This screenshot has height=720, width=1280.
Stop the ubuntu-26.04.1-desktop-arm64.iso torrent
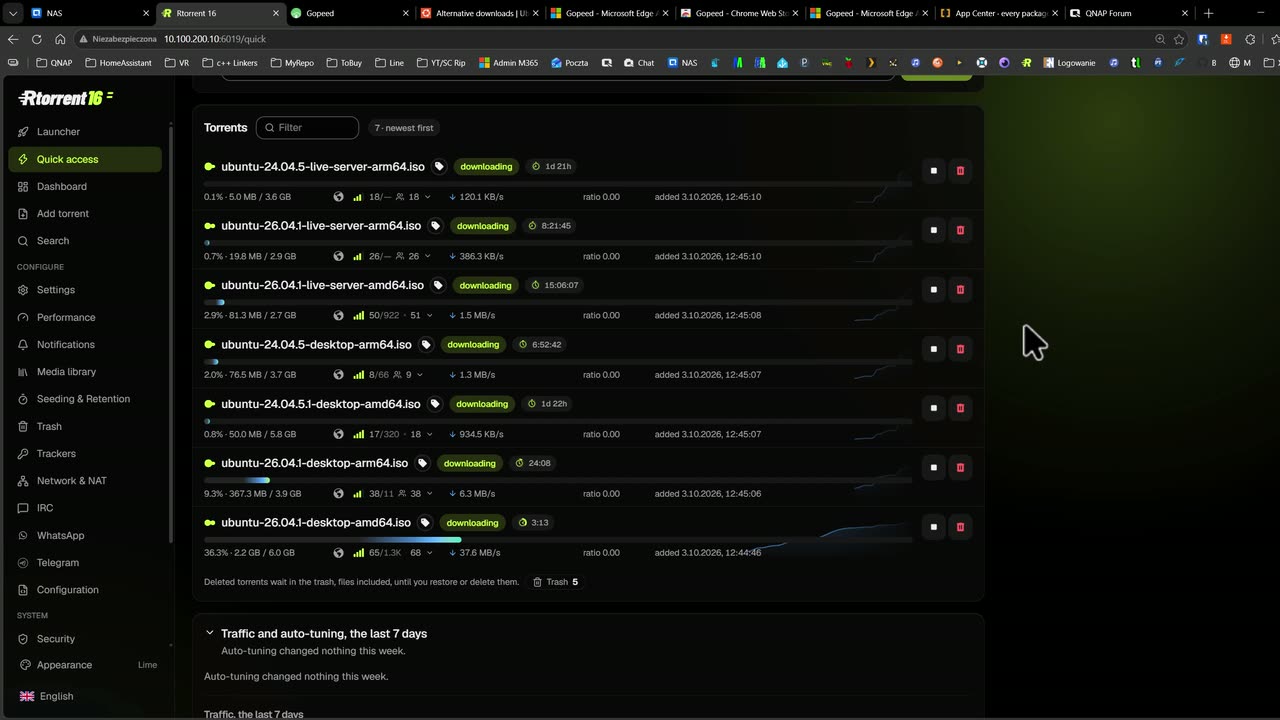(934, 468)
